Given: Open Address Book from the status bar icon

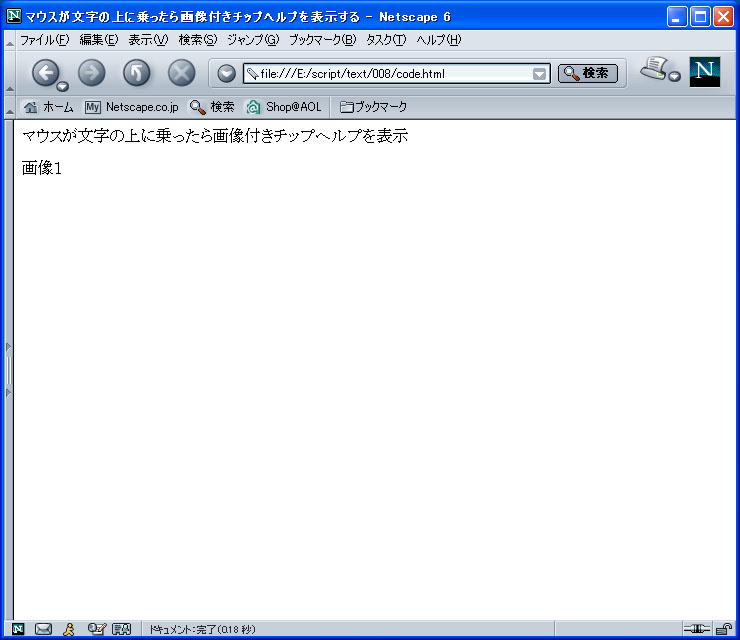Looking at the screenshot, I should click(121, 629).
